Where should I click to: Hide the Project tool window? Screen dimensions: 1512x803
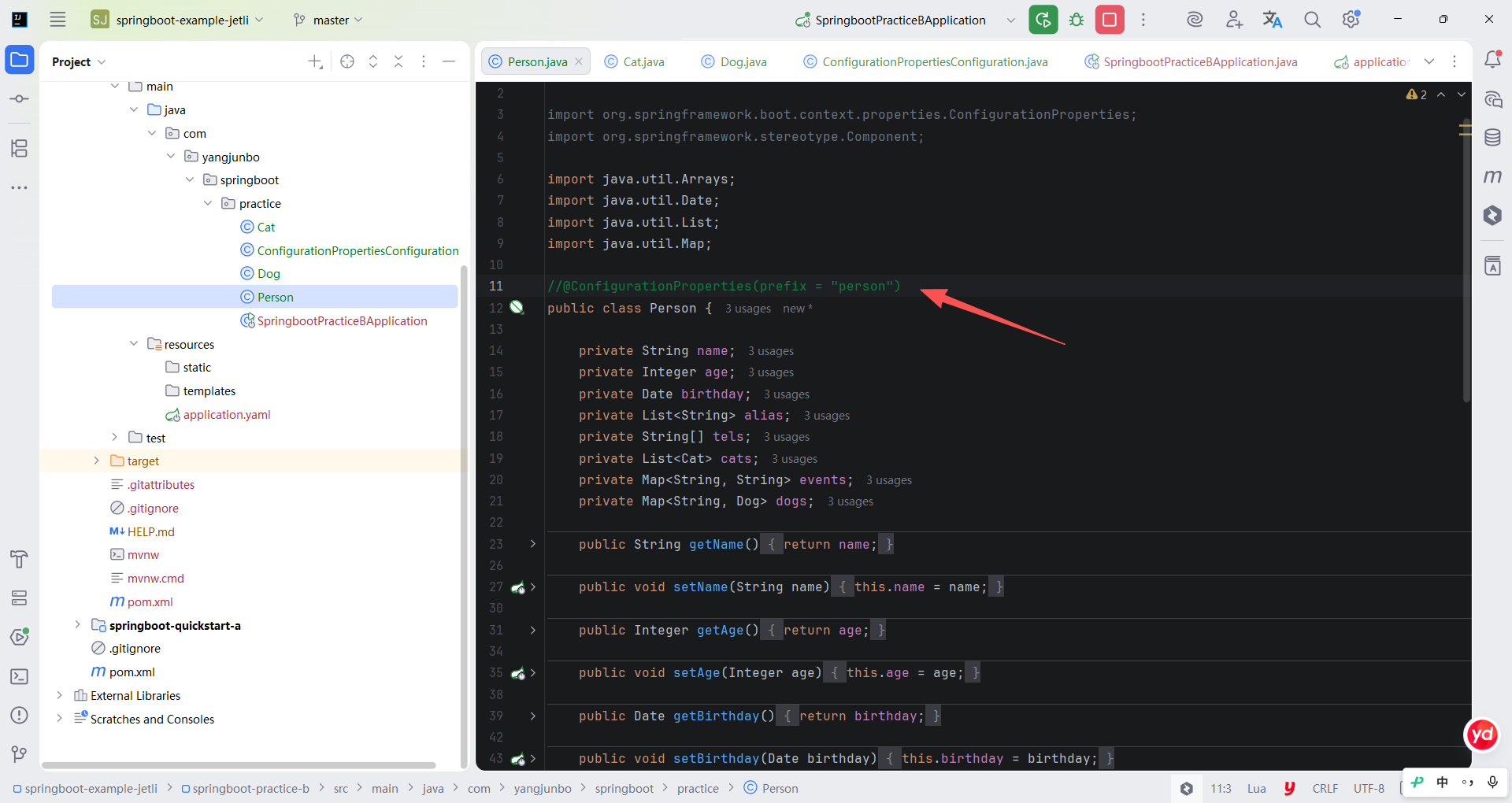[449, 61]
